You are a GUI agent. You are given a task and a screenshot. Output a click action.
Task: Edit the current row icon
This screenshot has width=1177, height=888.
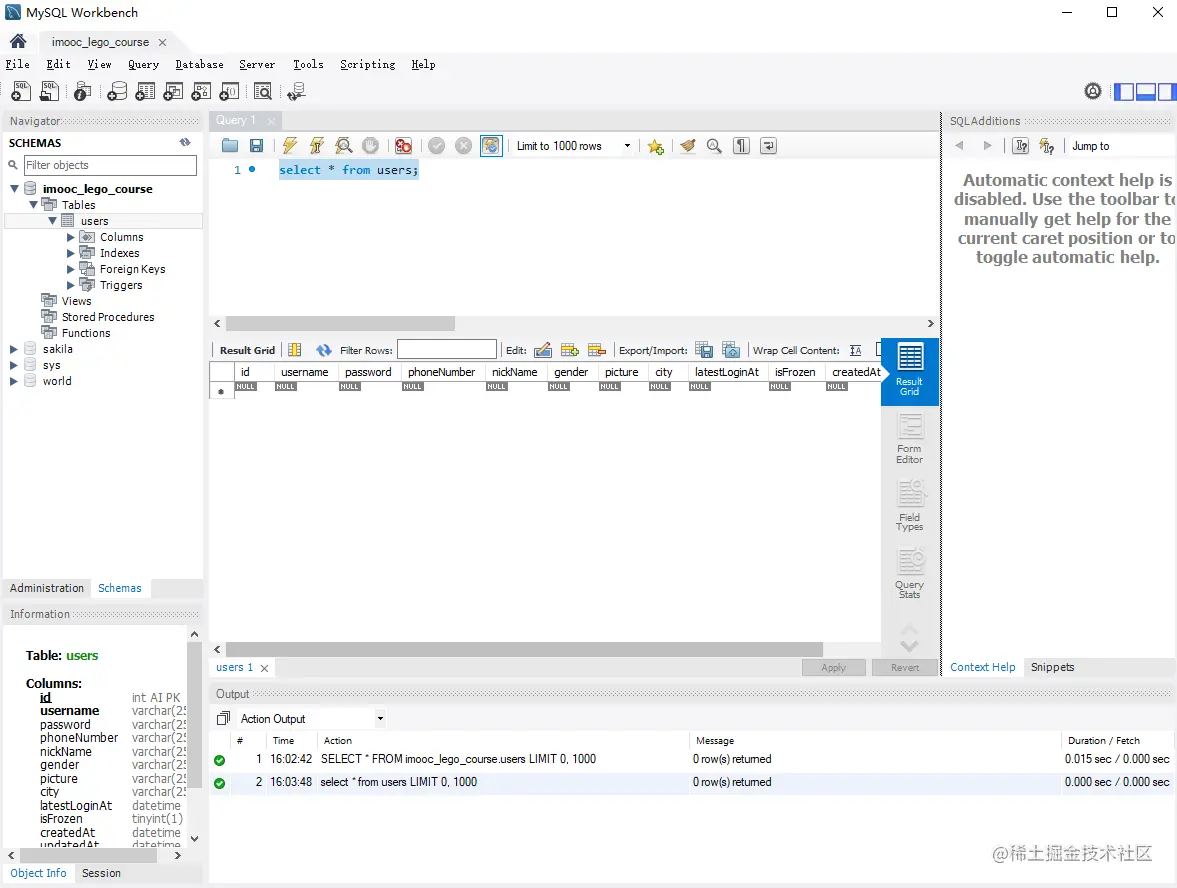pyautogui.click(x=543, y=350)
